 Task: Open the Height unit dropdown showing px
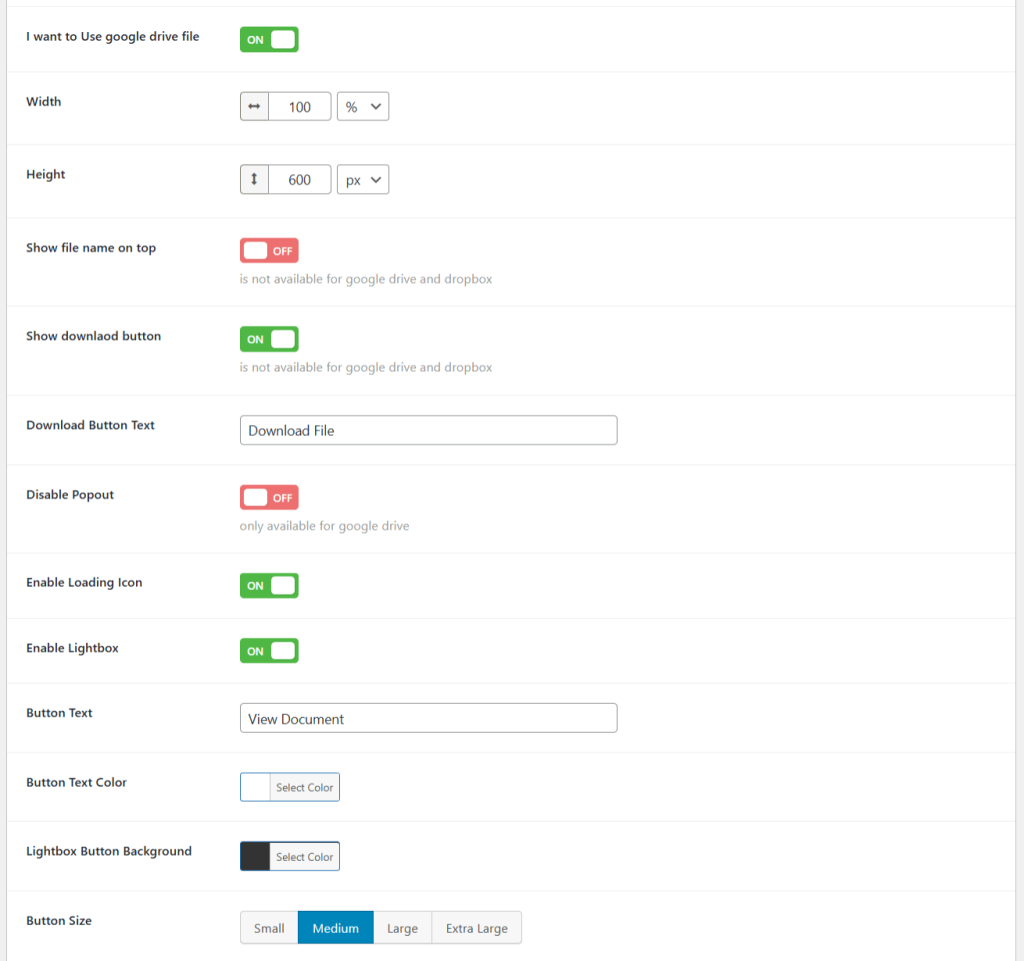pyautogui.click(x=362, y=179)
